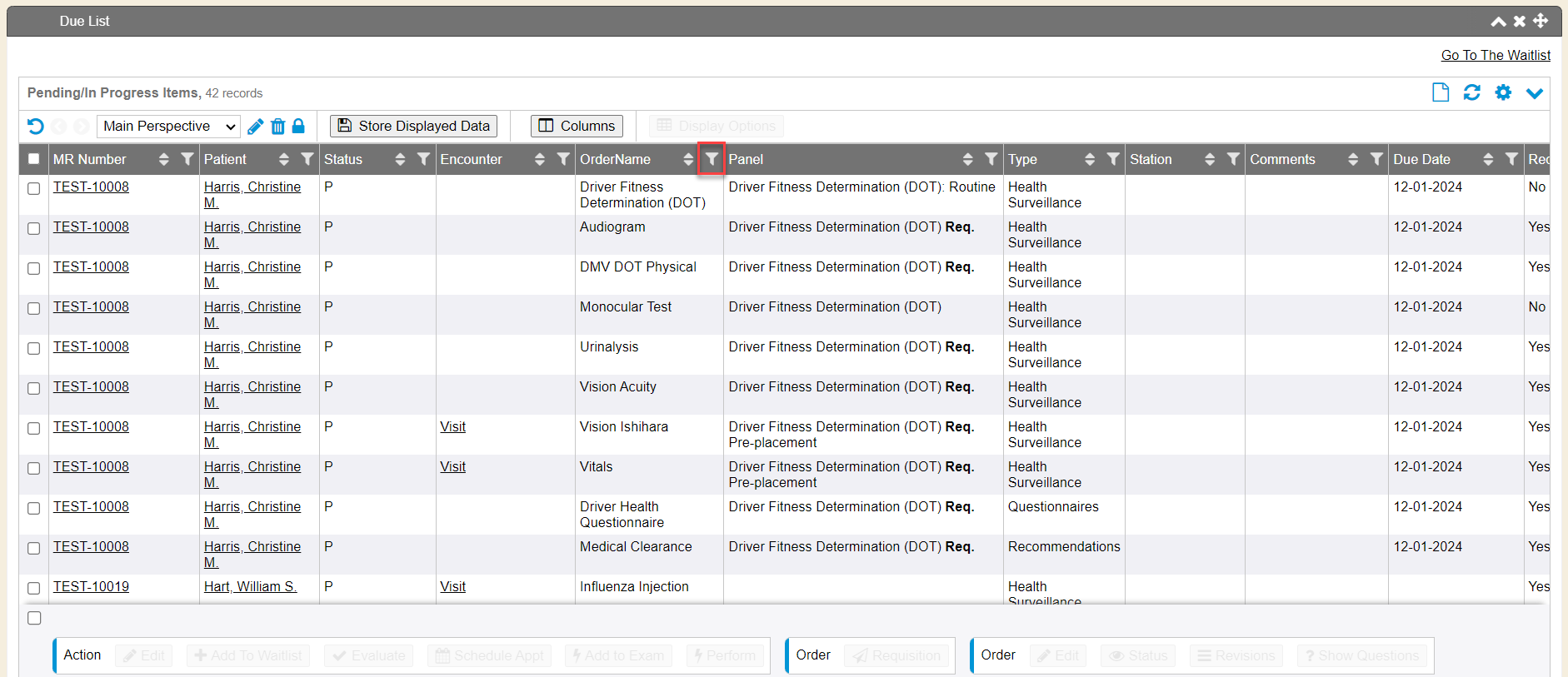
Task: Click the undo perspective reset icon
Action: [x=36, y=126]
